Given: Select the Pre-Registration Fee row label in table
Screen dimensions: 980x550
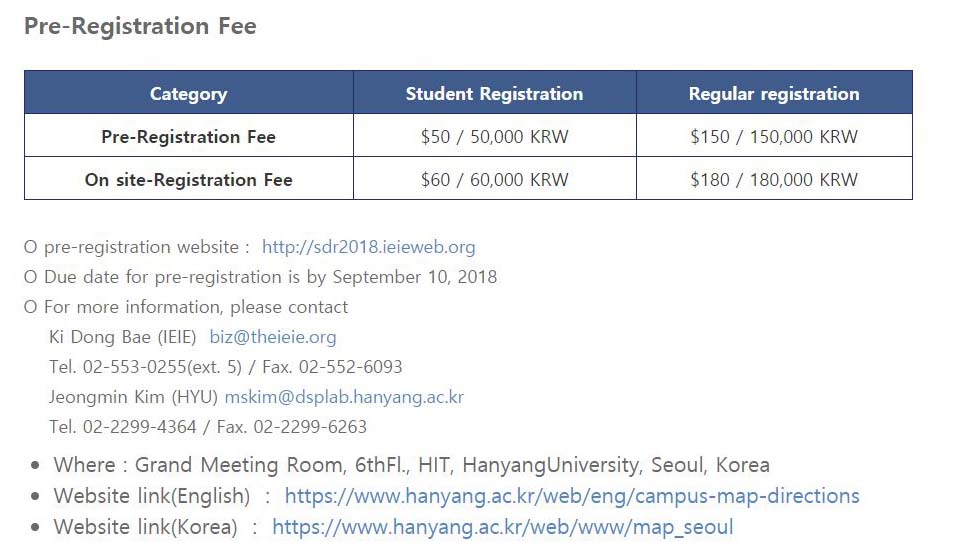Looking at the screenshot, I should tap(188, 137).
